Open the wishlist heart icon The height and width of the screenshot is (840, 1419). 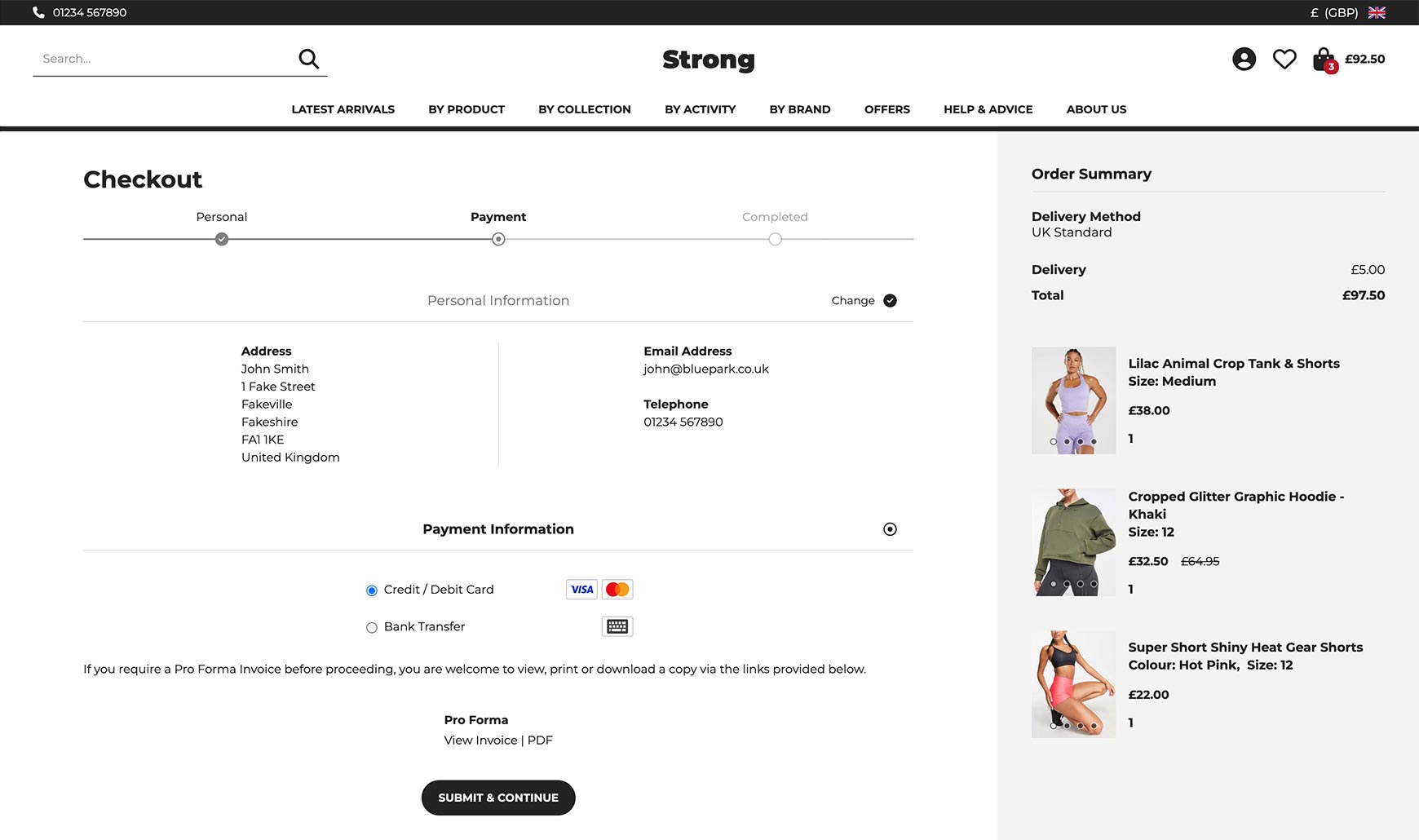tap(1284, 59)
